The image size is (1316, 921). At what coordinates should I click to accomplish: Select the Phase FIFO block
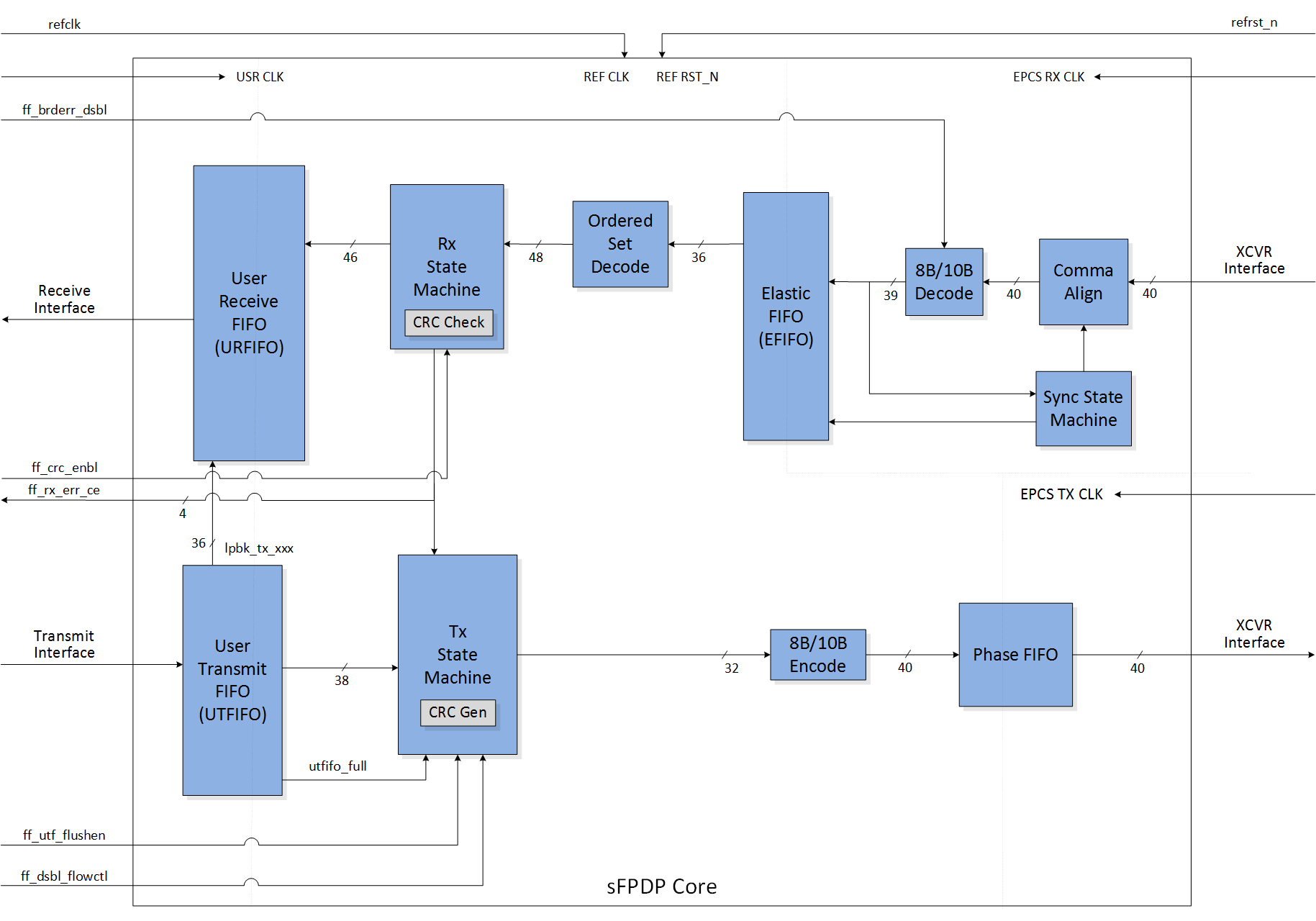pos(1015,655)
